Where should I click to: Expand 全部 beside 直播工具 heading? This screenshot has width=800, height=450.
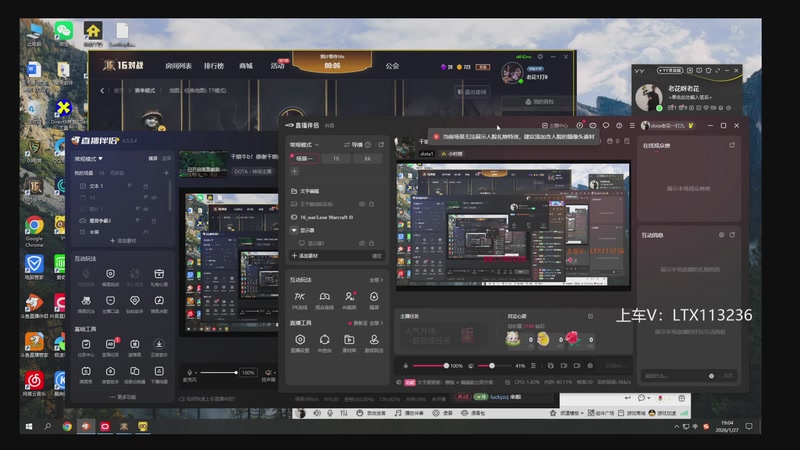(x=376, y=323)
